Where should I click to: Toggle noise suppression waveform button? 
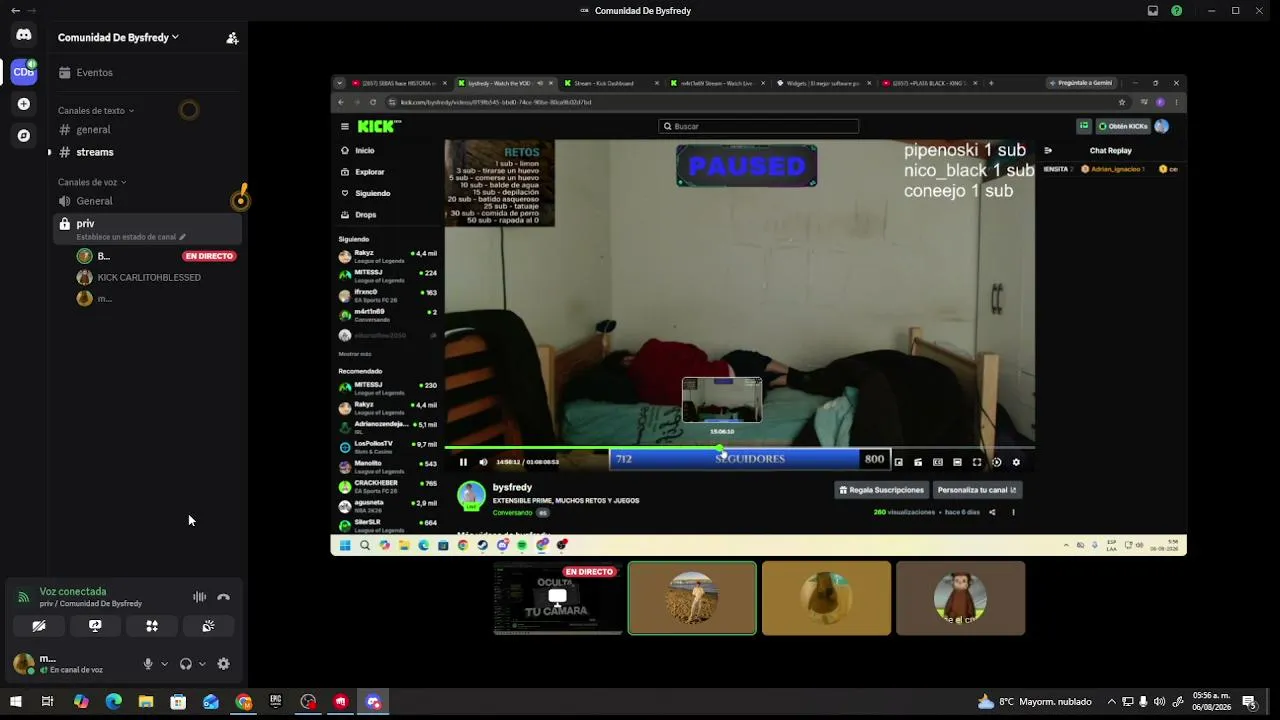[200, 597]
